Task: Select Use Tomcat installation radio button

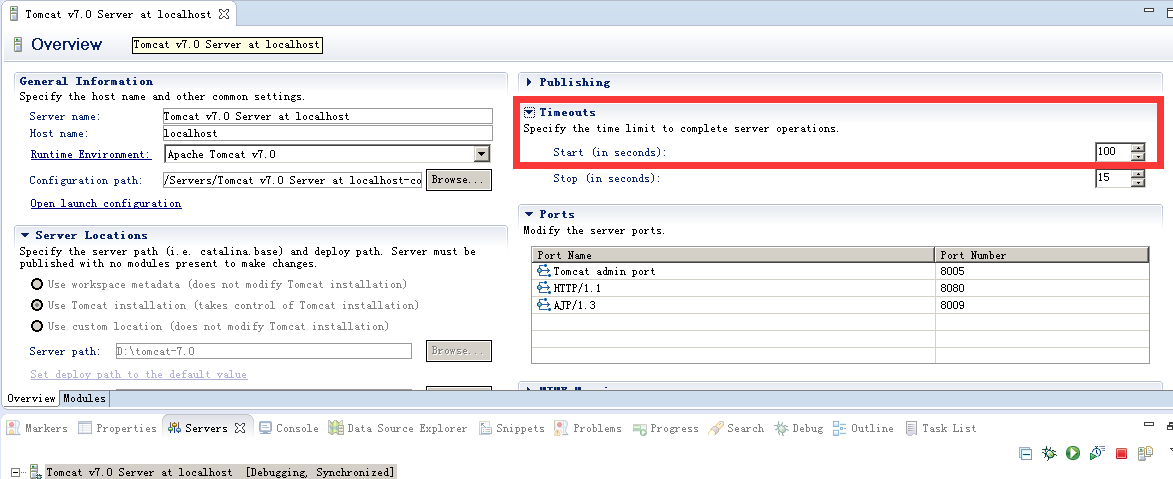Action: click(37, 305)
